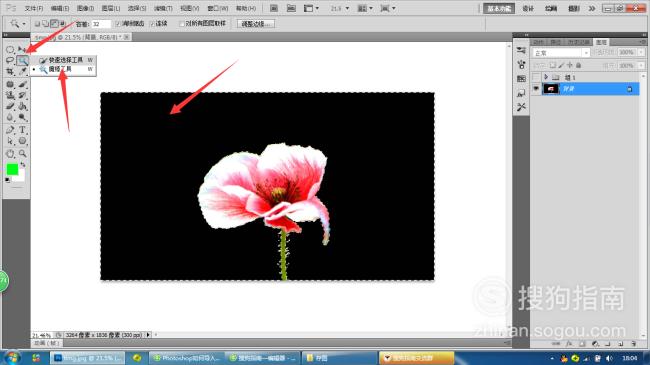Expand the 组 1 layer group
Screen dimensions: 650x365
point(546,77)
